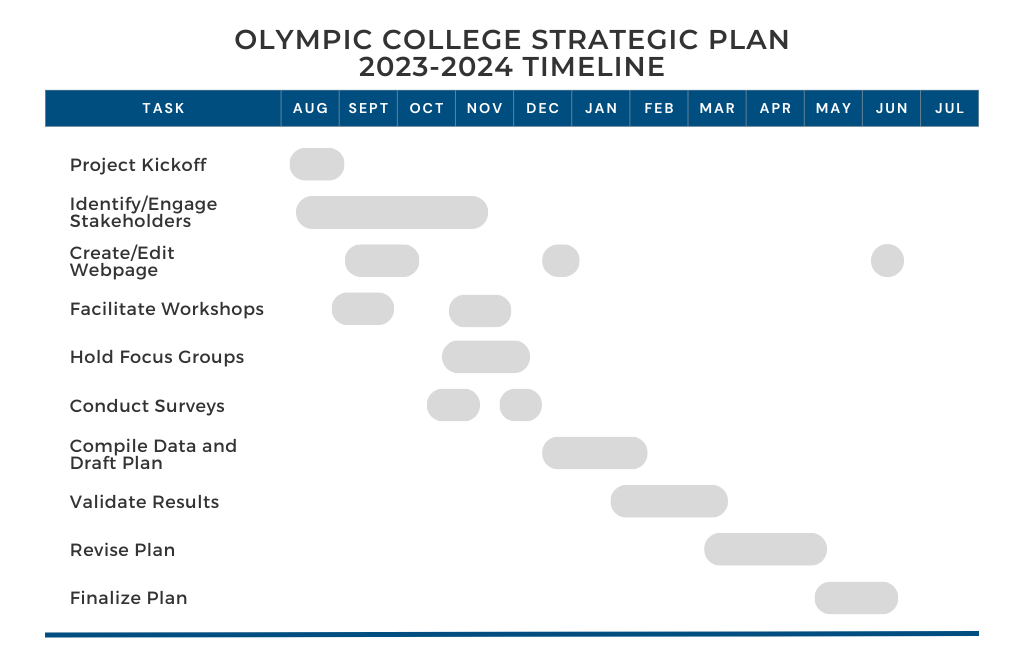The image size is (1024, 672).
Task: Select the Revise Plan timeline bar
Action: click(766, 549)
